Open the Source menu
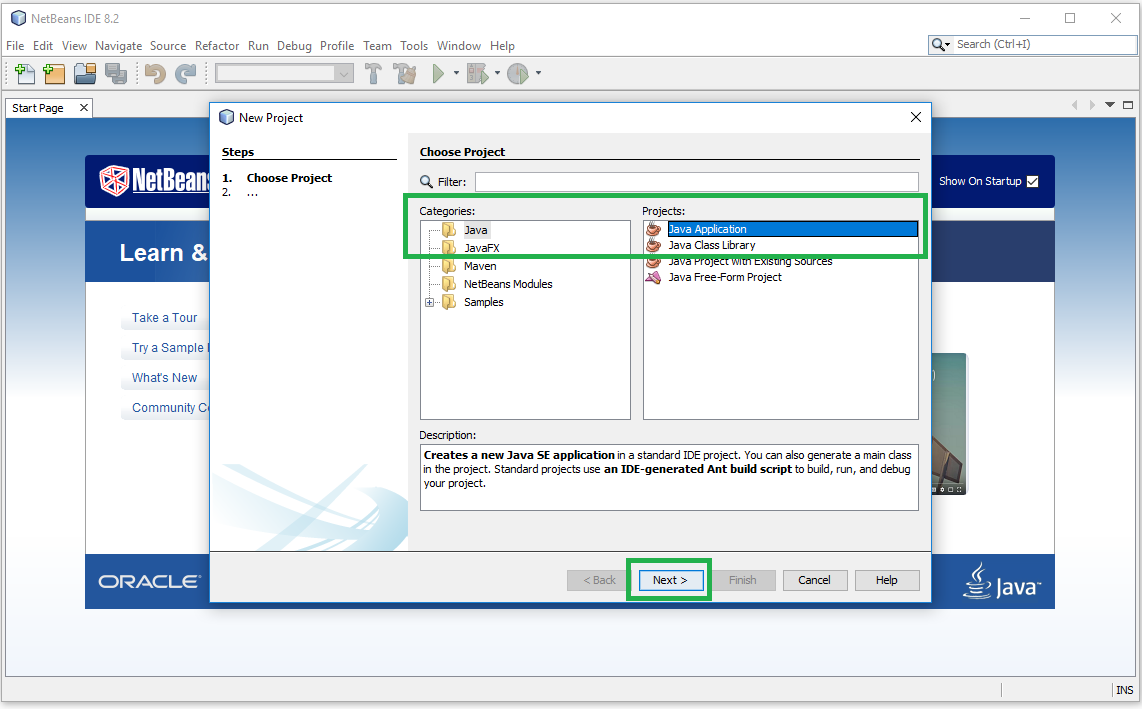This screenshot has height=709, width=1142. point(168,46)
